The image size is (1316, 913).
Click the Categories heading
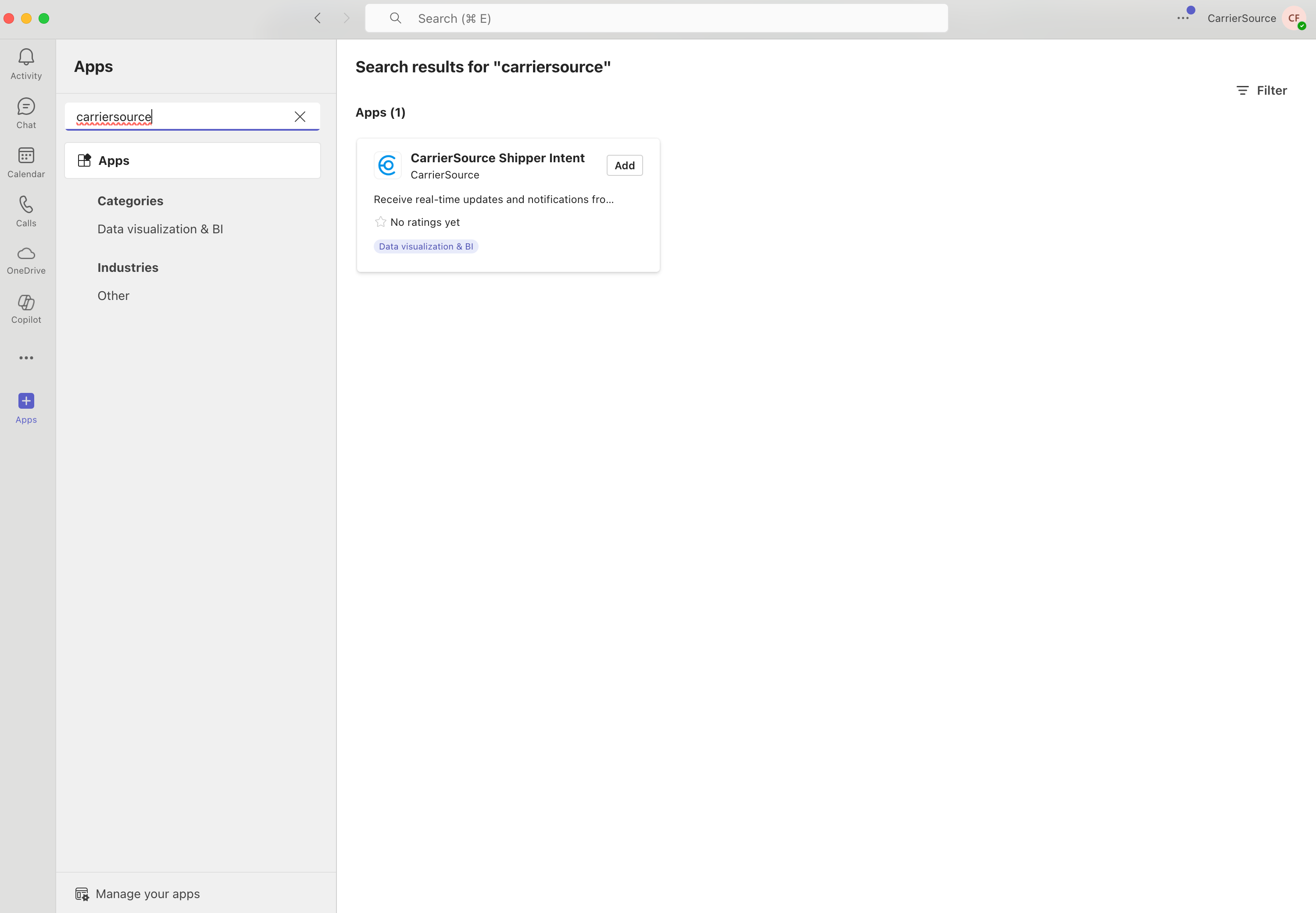coord(130,201)
